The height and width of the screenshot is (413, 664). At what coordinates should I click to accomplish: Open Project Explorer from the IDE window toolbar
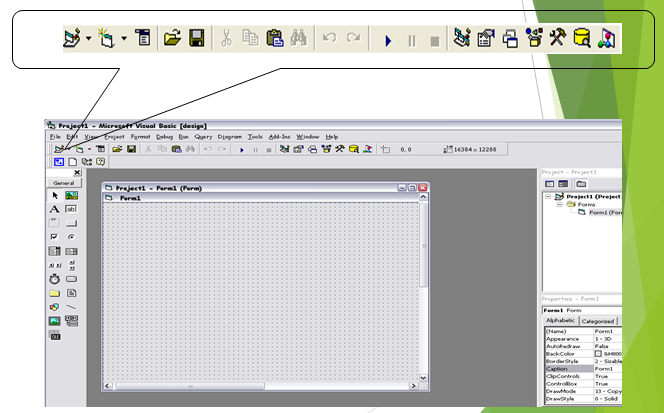point(285,149)
